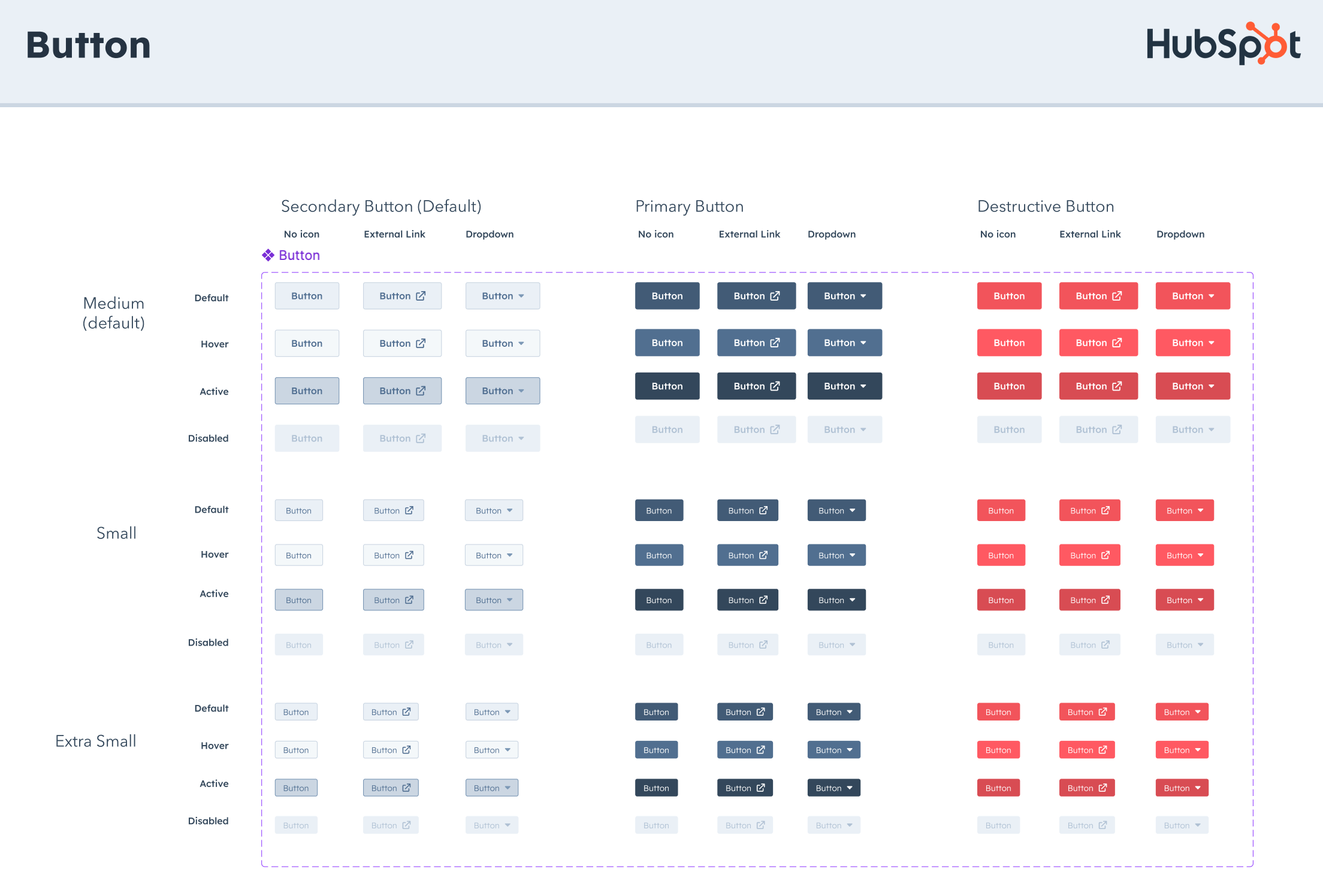
Task: Select the 'Destructive Button' heading
Action: pyautogui.click(x=1046, y=207)
